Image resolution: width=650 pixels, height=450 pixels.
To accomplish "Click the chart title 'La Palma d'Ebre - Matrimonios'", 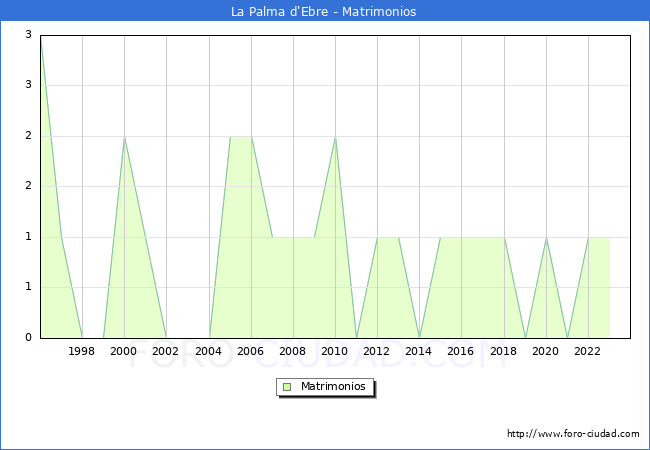I will click(323, 12).
